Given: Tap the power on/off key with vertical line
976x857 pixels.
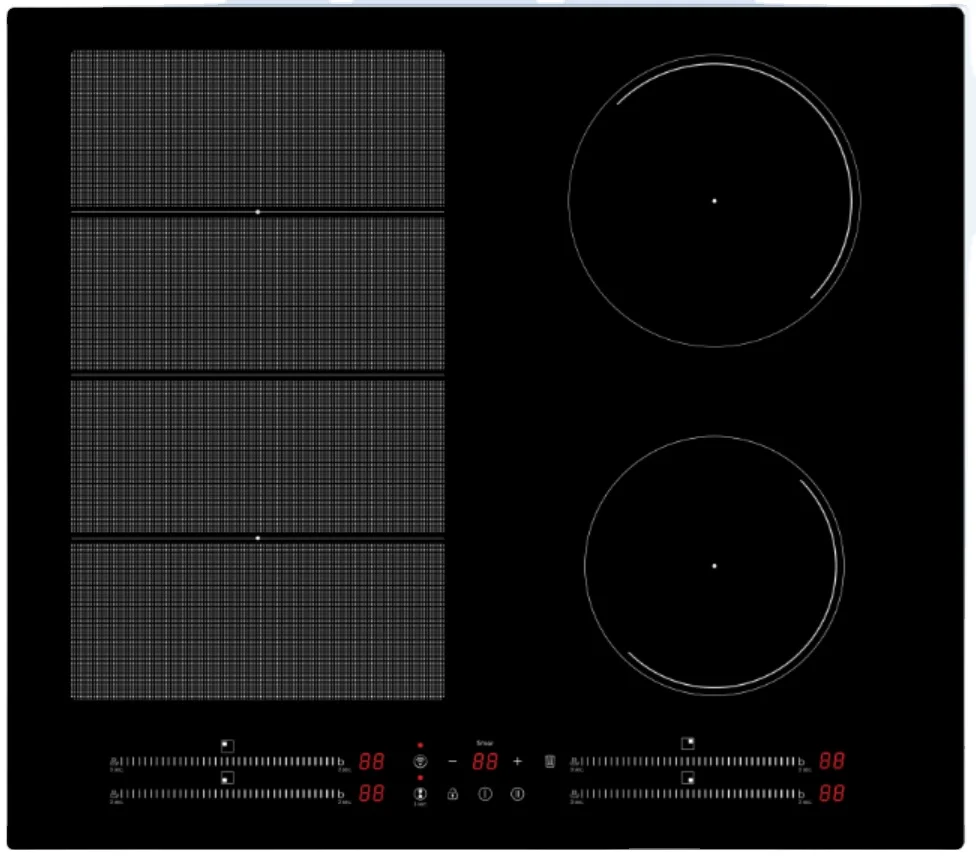Looking at the screenshot, I should pyautogui.click(x=485, y=794).
